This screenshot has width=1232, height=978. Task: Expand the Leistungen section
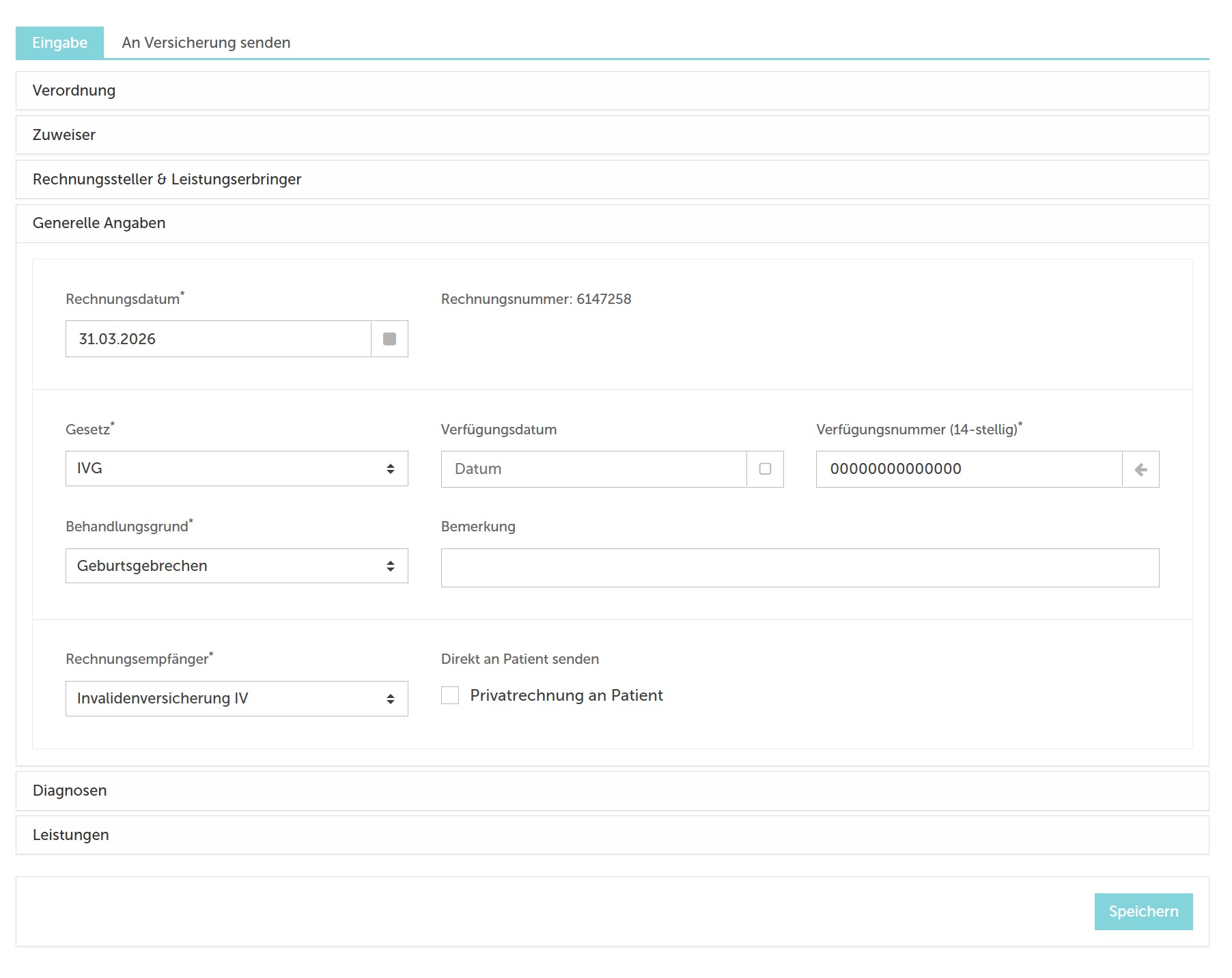[71, 835]
